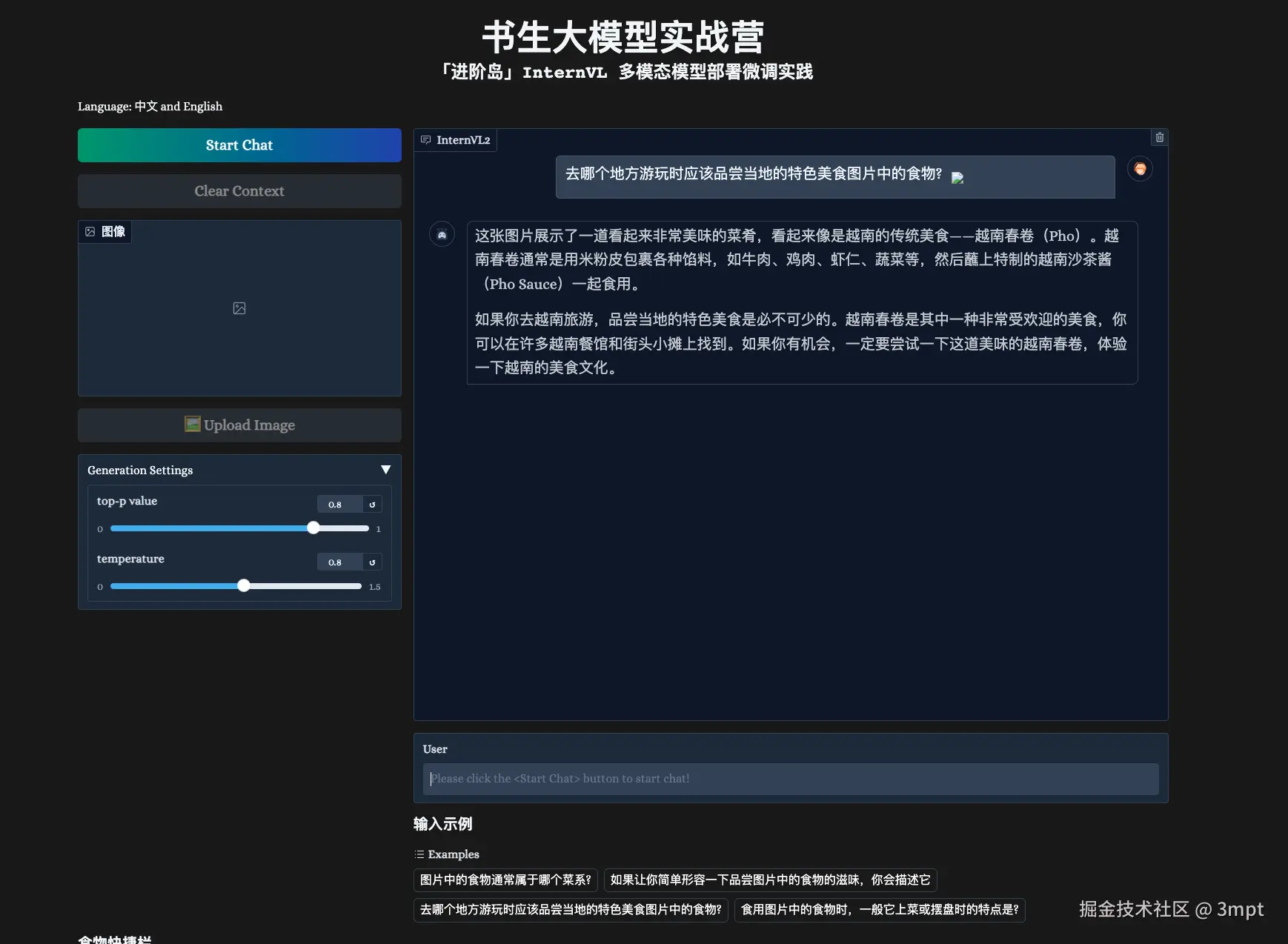Click the Start Chat button
This screenshot has width=1288, height=944.
pos(239,145)
